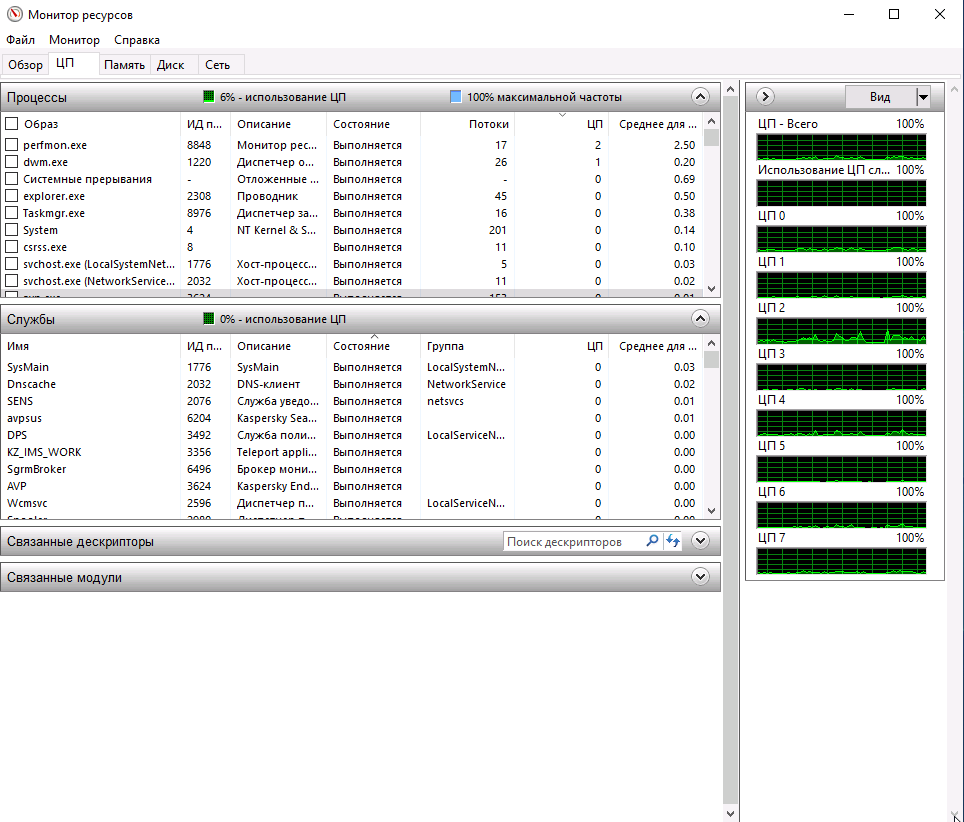Click the ЦП 2 usage graph
This screenshot has width=964, height=822.
point(841,331)
